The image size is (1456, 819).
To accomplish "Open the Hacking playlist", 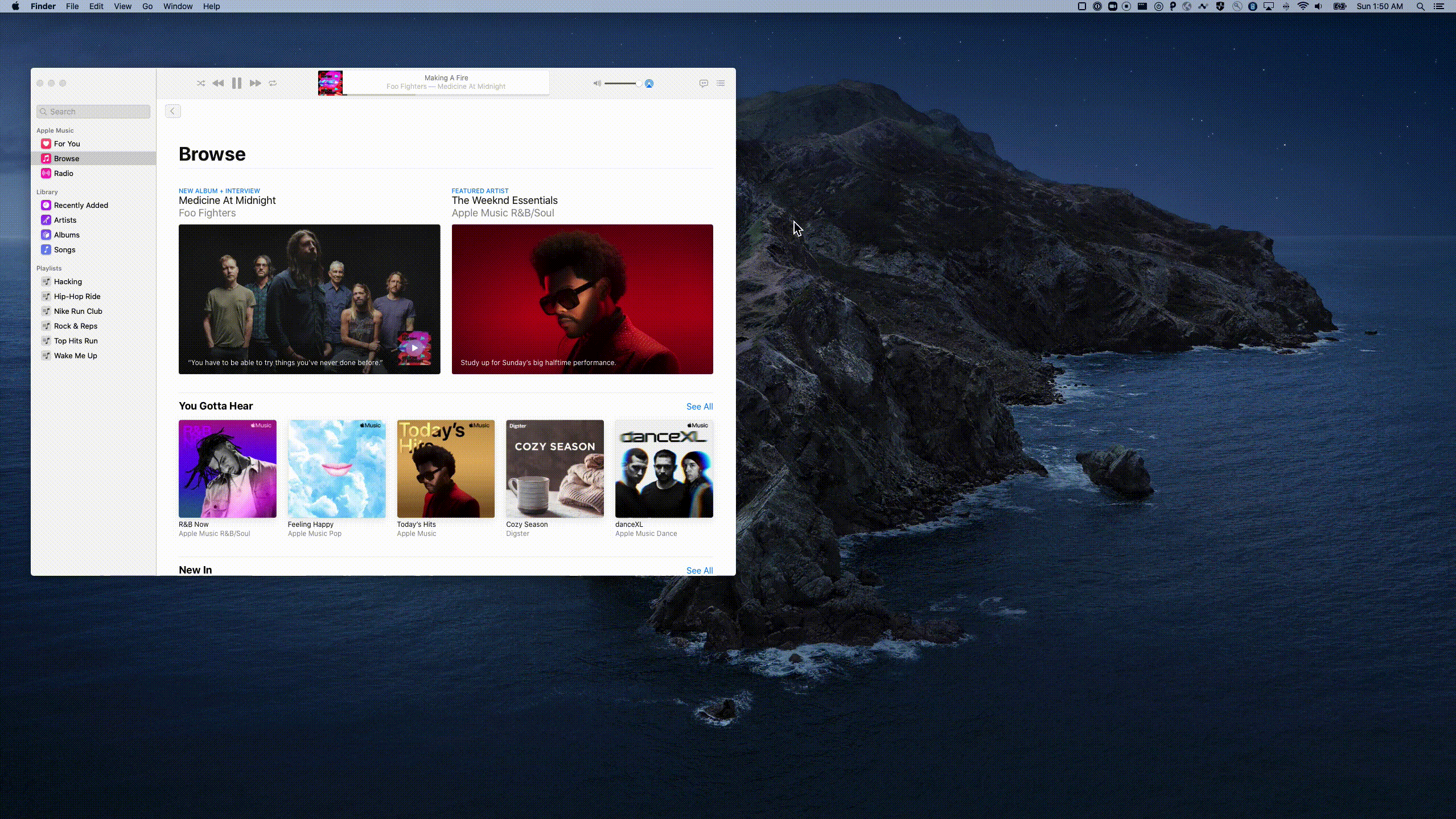I will click(93, 281).
